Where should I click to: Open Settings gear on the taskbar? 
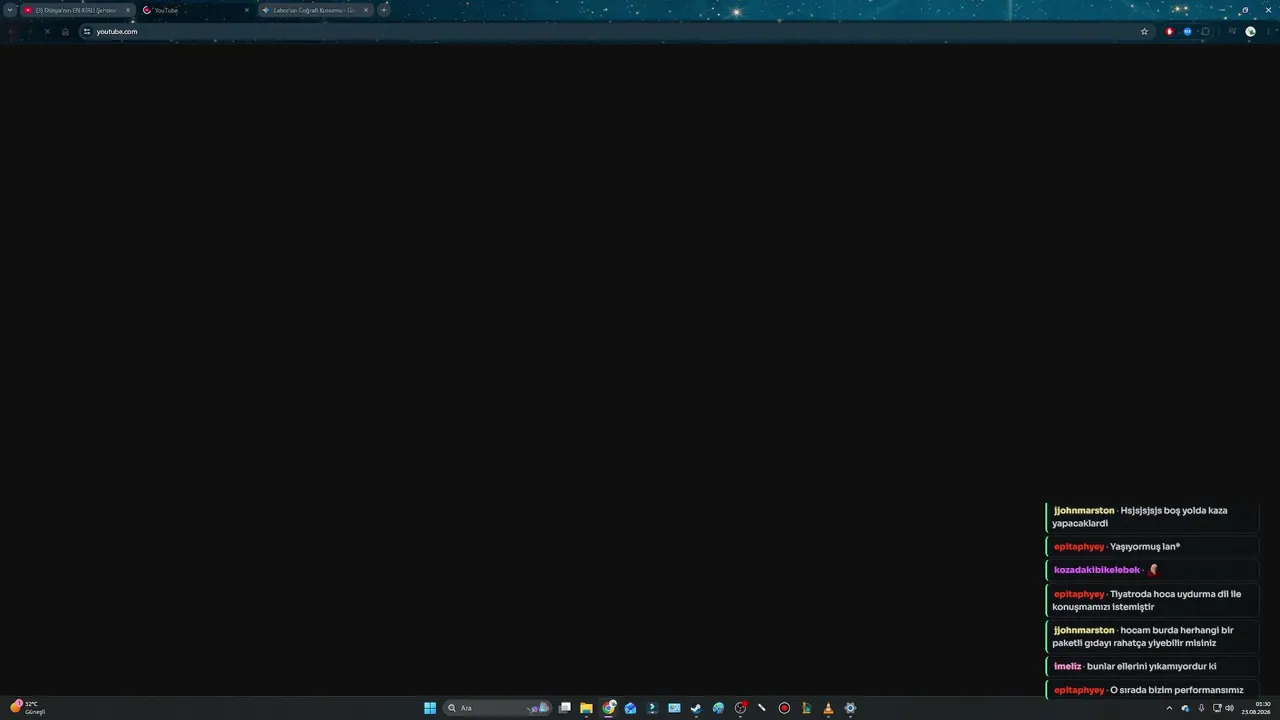(x=850, y=708)
